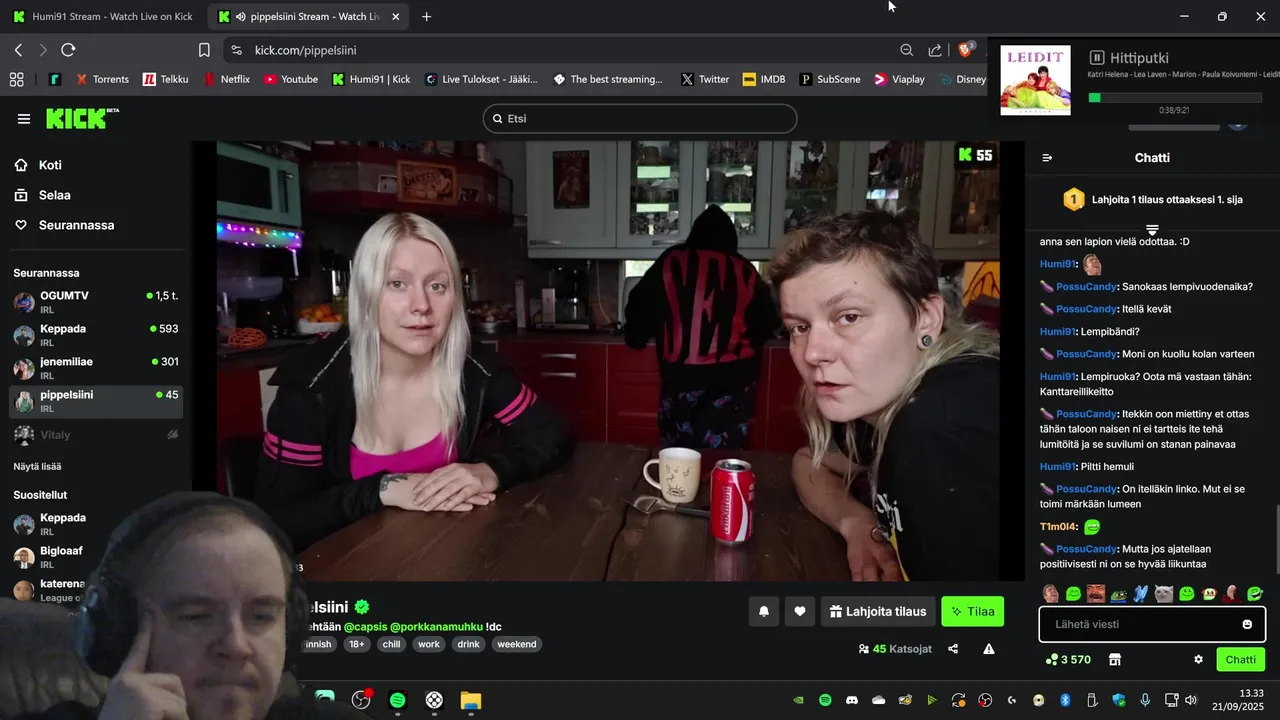This screenshot has height=720, width=1280.
Task: Click the volume icon in system tray
Action: [1191, 700]
